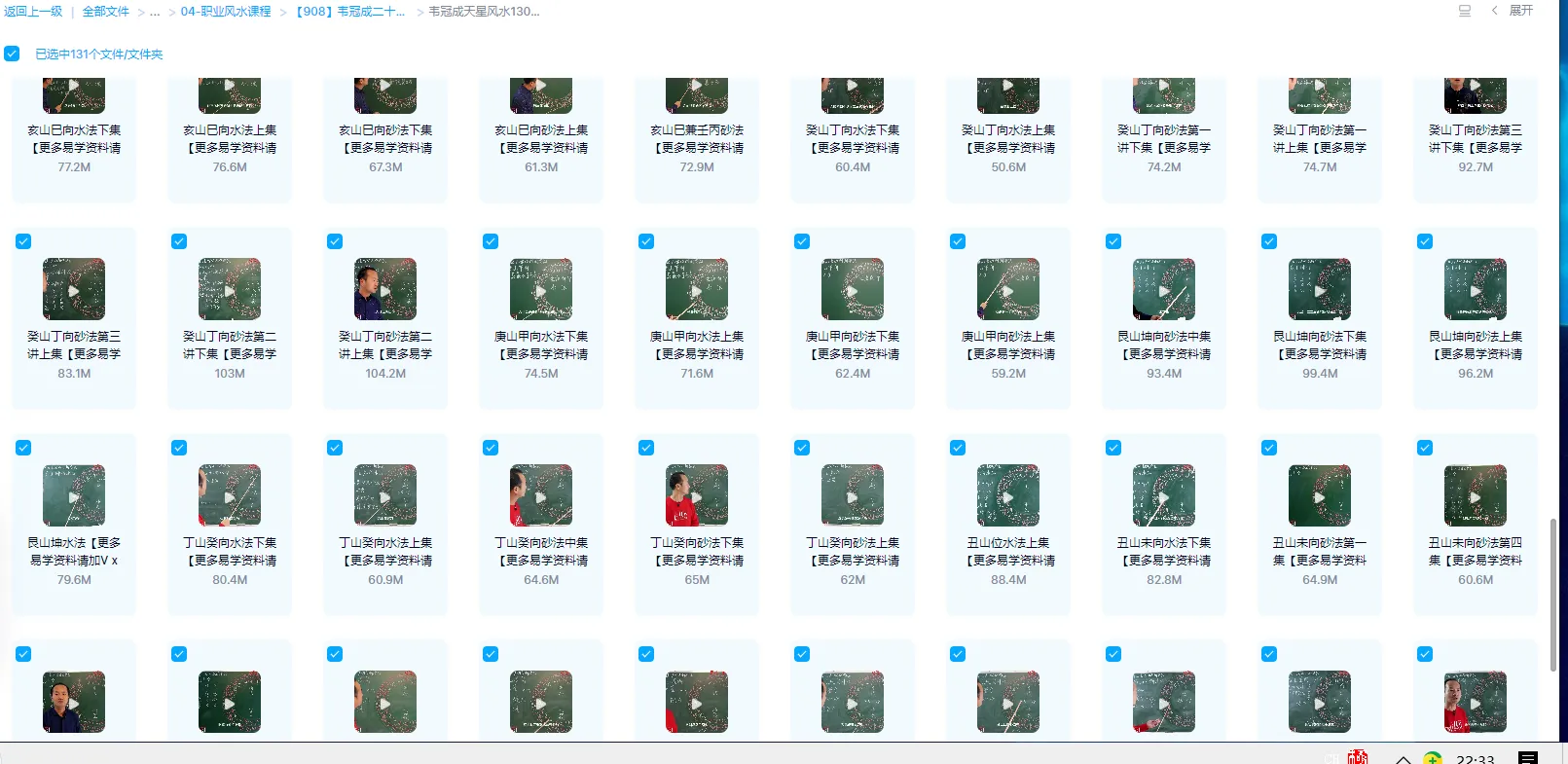Open 丑山未向砂法第一集 video thumbnail
Viewport: 1568px width, 764px height.
pyautogui.click(x=1320, y=495)
